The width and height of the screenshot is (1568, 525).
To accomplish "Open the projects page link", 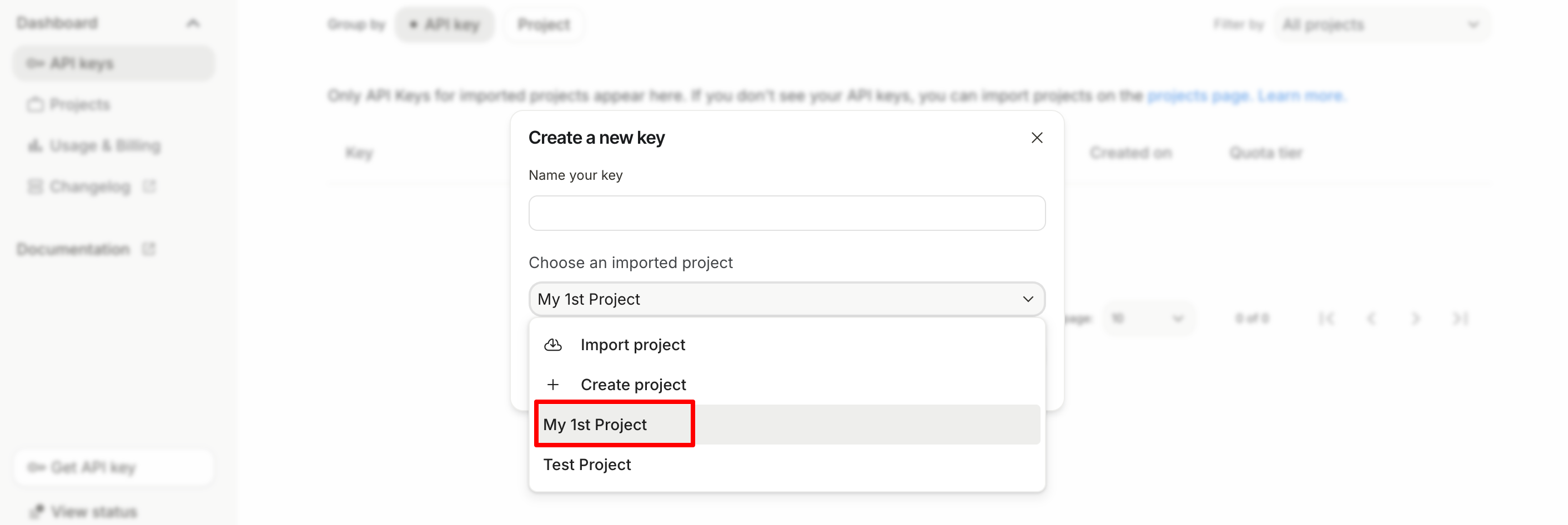I will (1198, 96).
